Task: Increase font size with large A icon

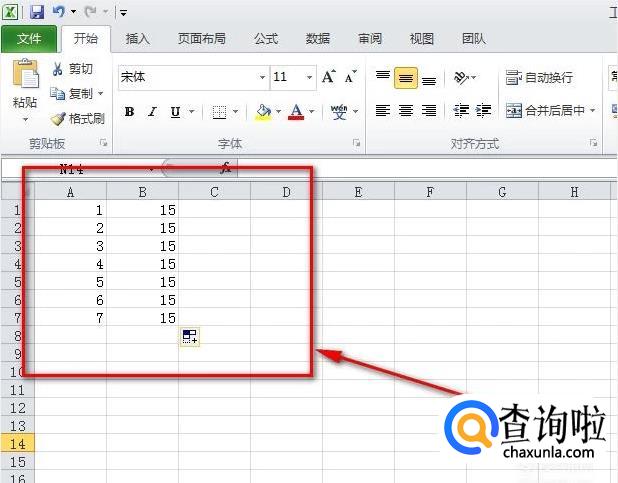Action: pos(328,76)
